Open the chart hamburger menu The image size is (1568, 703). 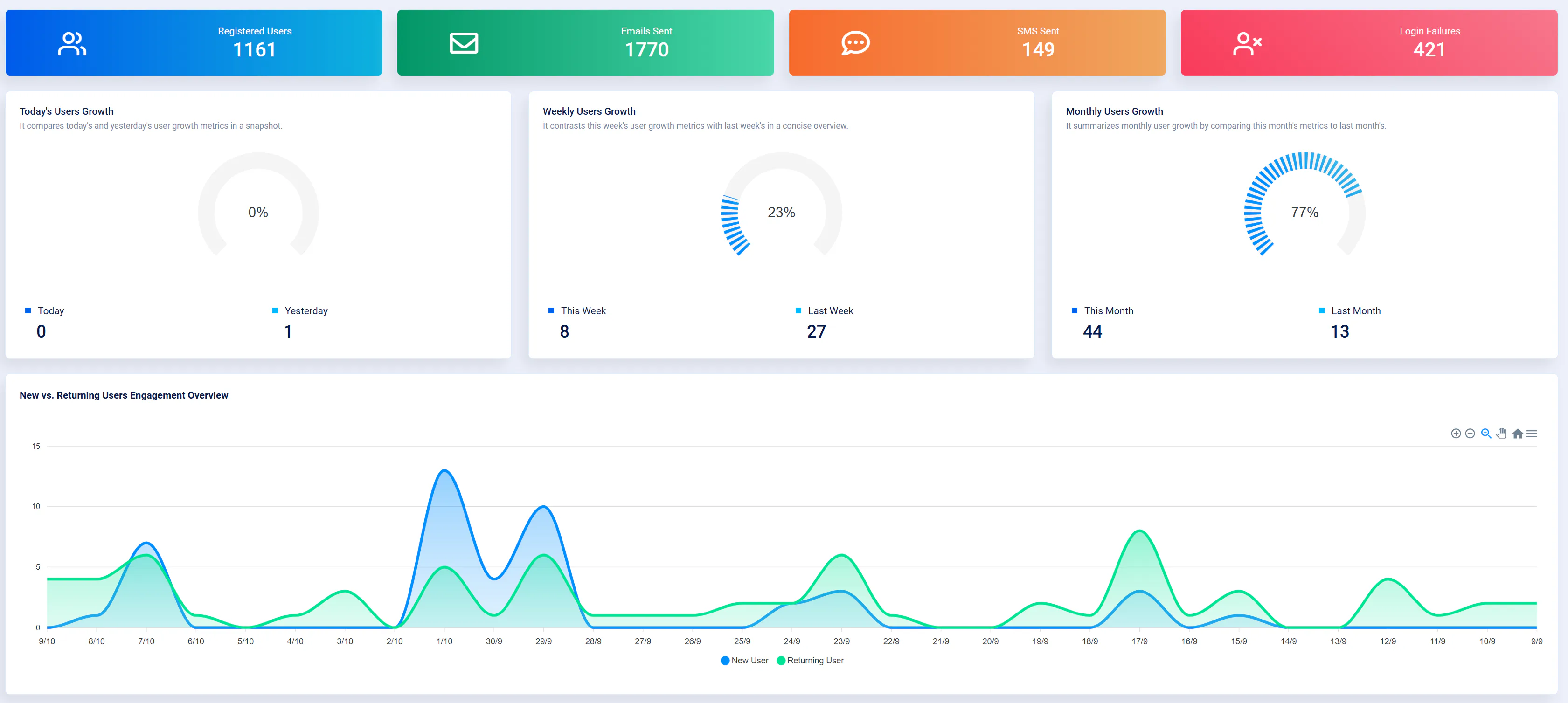(1533, 434)
